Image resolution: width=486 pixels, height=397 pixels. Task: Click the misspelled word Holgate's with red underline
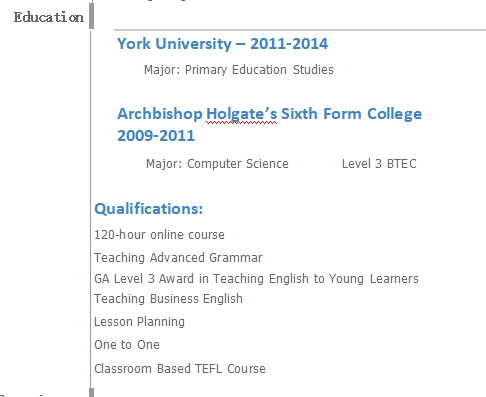(242, 114)
